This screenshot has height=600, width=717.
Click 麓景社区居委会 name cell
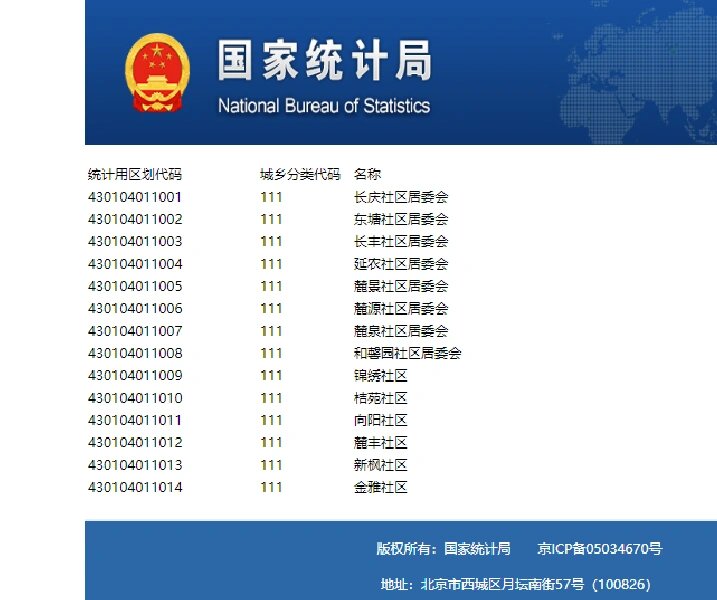[401, 286]
